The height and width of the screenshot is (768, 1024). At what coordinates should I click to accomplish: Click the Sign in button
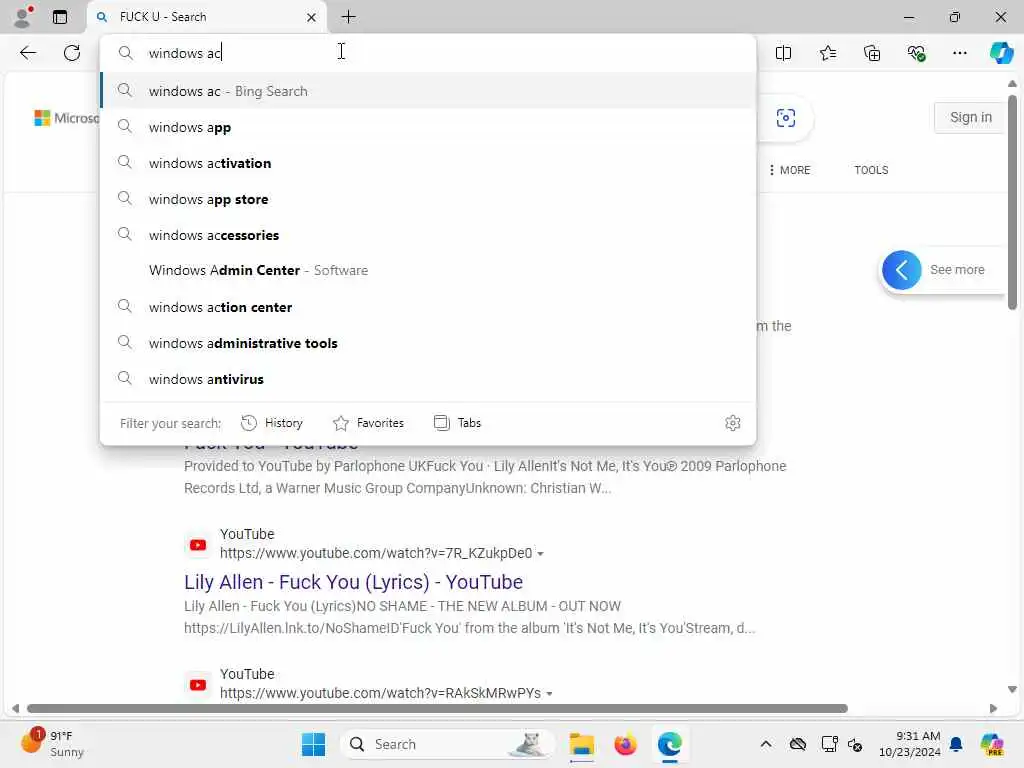click(970, 118)
